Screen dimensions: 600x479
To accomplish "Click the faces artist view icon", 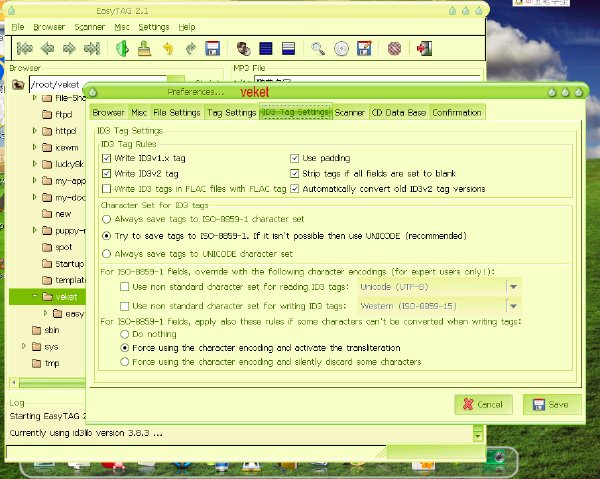I will [243, 49].
